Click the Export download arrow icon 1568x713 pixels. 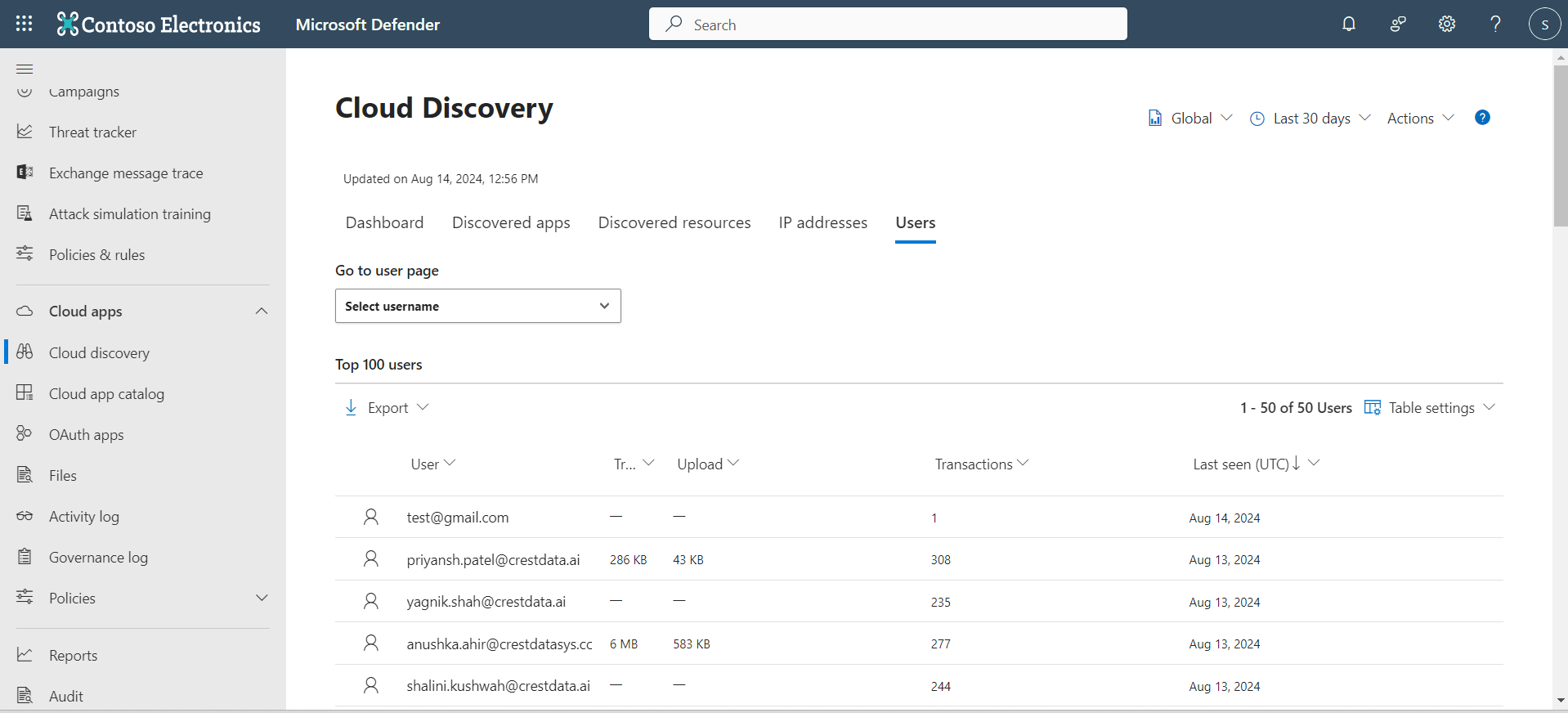[351, 407]
